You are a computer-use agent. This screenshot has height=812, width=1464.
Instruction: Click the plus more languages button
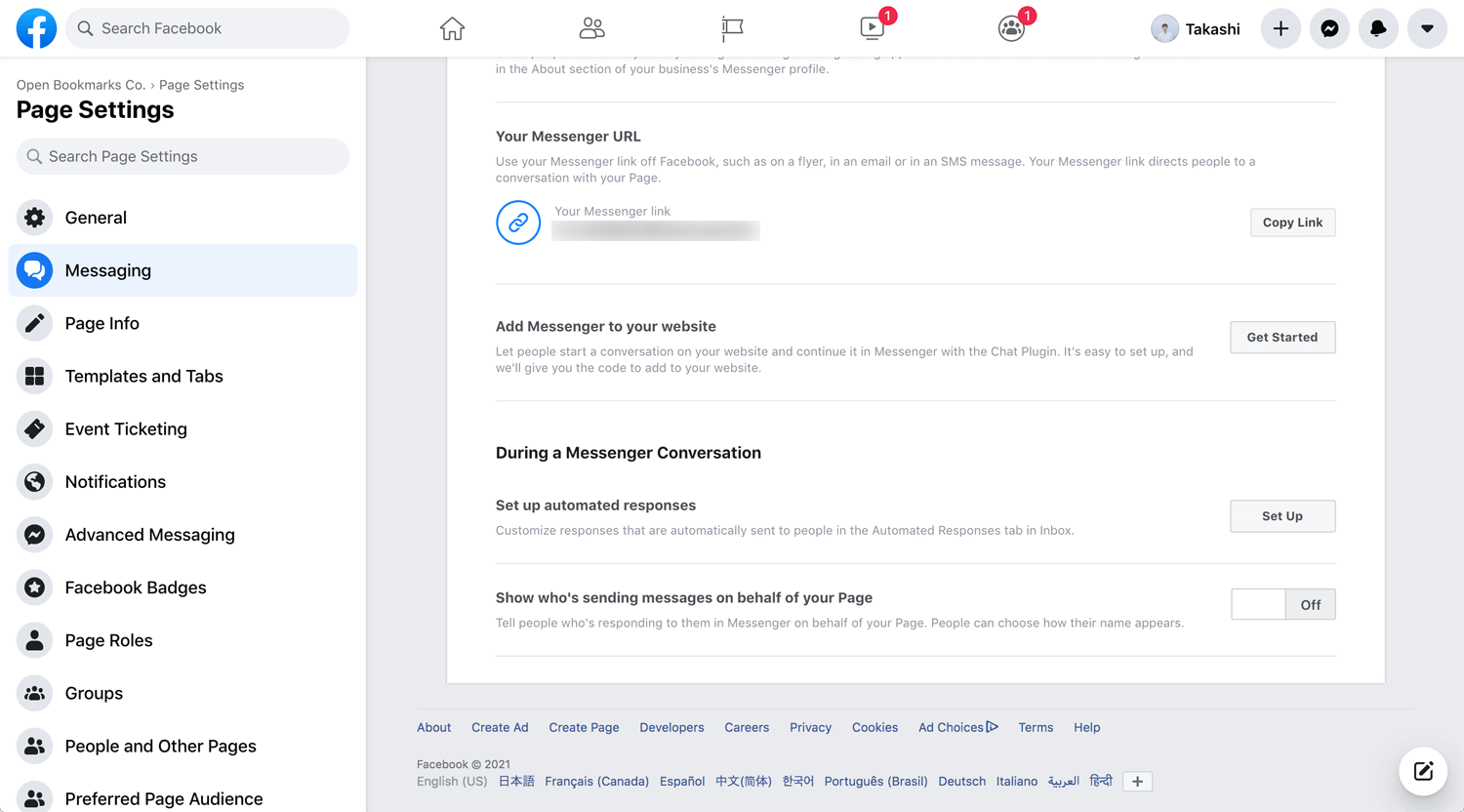pyautogui.click(x=1137, y=781)
